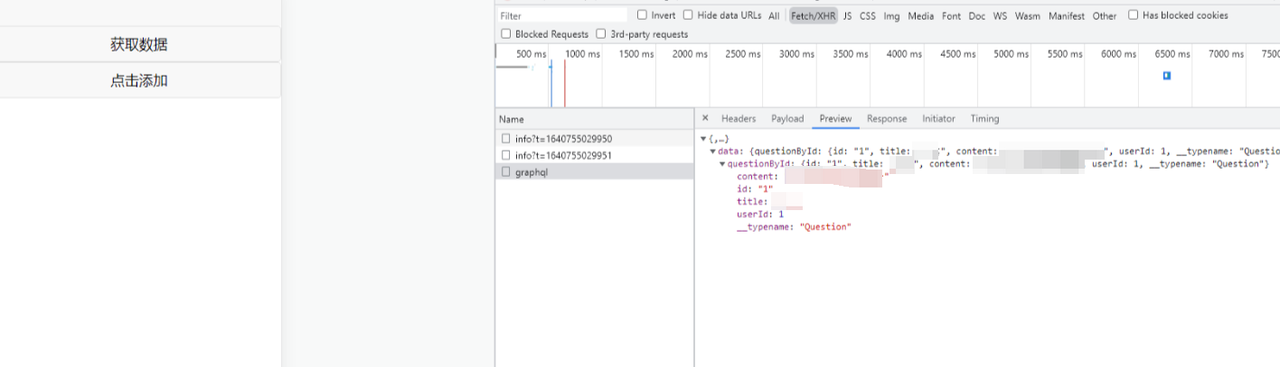
Task: Select the Fetch/XHR filter
Action: click(812, 16)
